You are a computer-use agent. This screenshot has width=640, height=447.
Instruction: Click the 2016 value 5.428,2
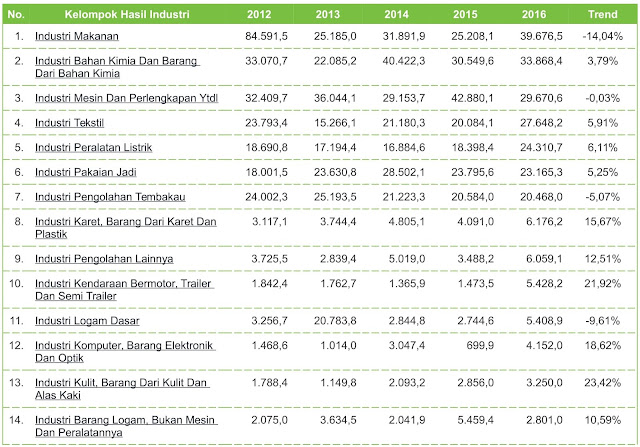coord(544,283)
